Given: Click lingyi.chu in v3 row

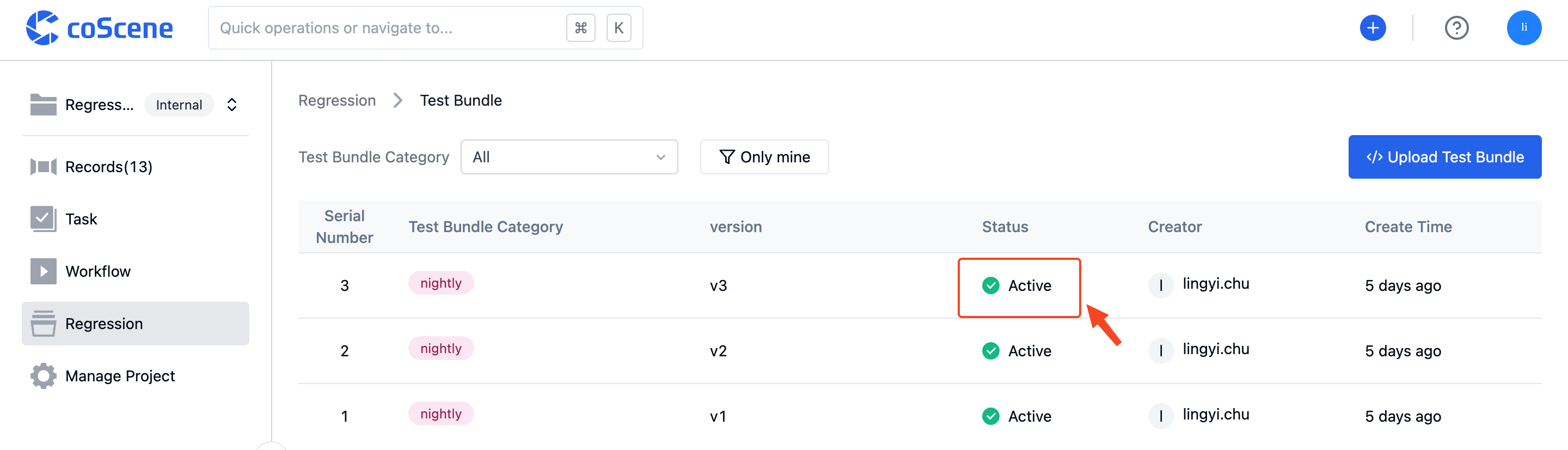Looking at the screenshot, I should (x=1216, y=284).
